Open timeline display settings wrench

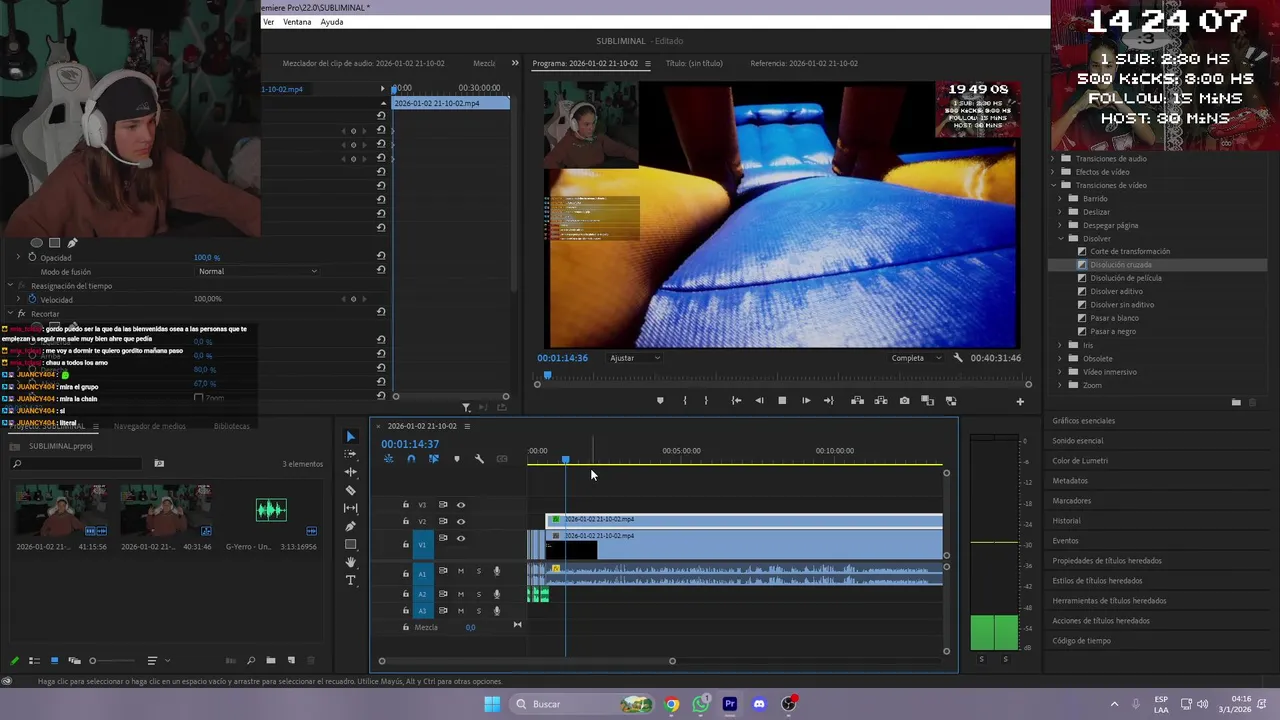[x=479, y=459]
